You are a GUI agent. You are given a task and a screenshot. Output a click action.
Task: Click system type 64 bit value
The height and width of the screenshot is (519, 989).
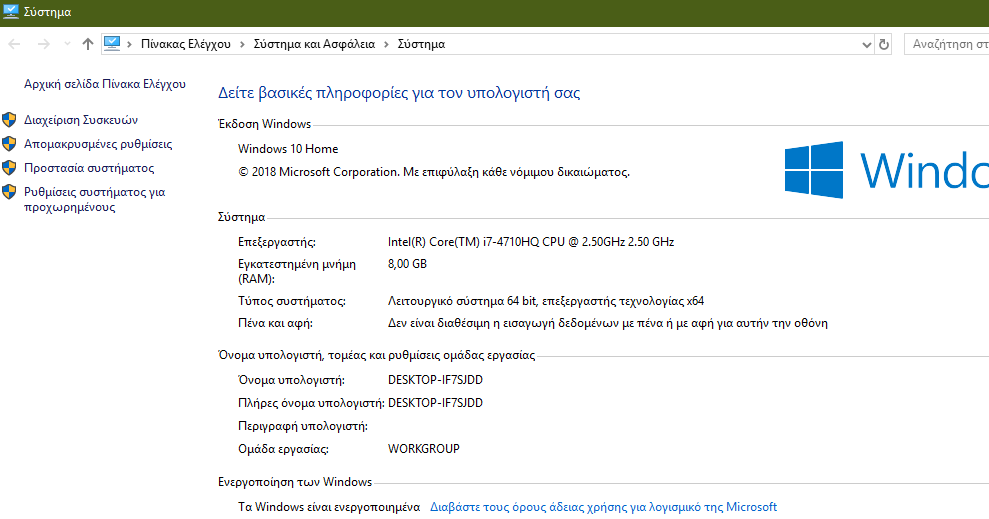pyautogui.click(x=546, y=301)
